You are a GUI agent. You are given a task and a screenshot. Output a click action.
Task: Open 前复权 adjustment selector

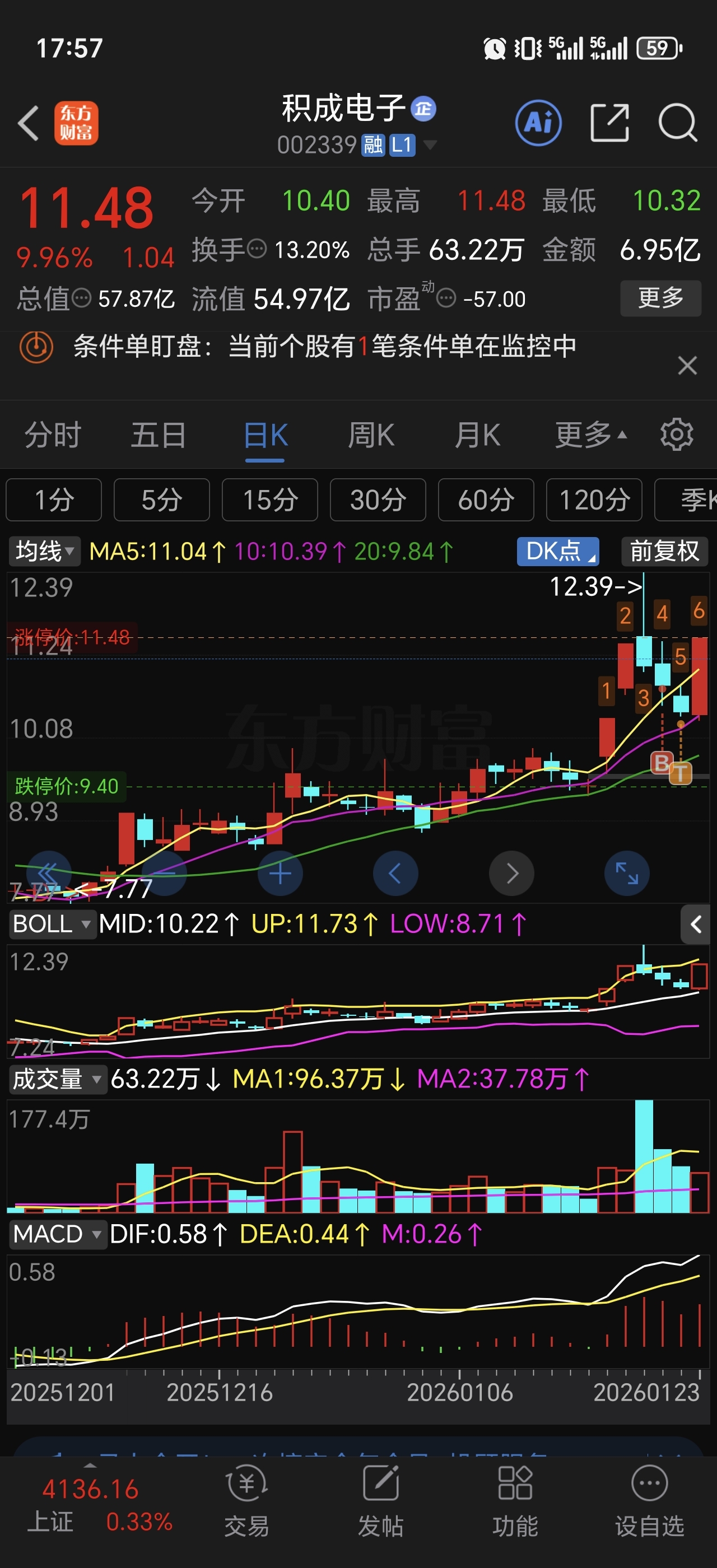click(665, 552)
